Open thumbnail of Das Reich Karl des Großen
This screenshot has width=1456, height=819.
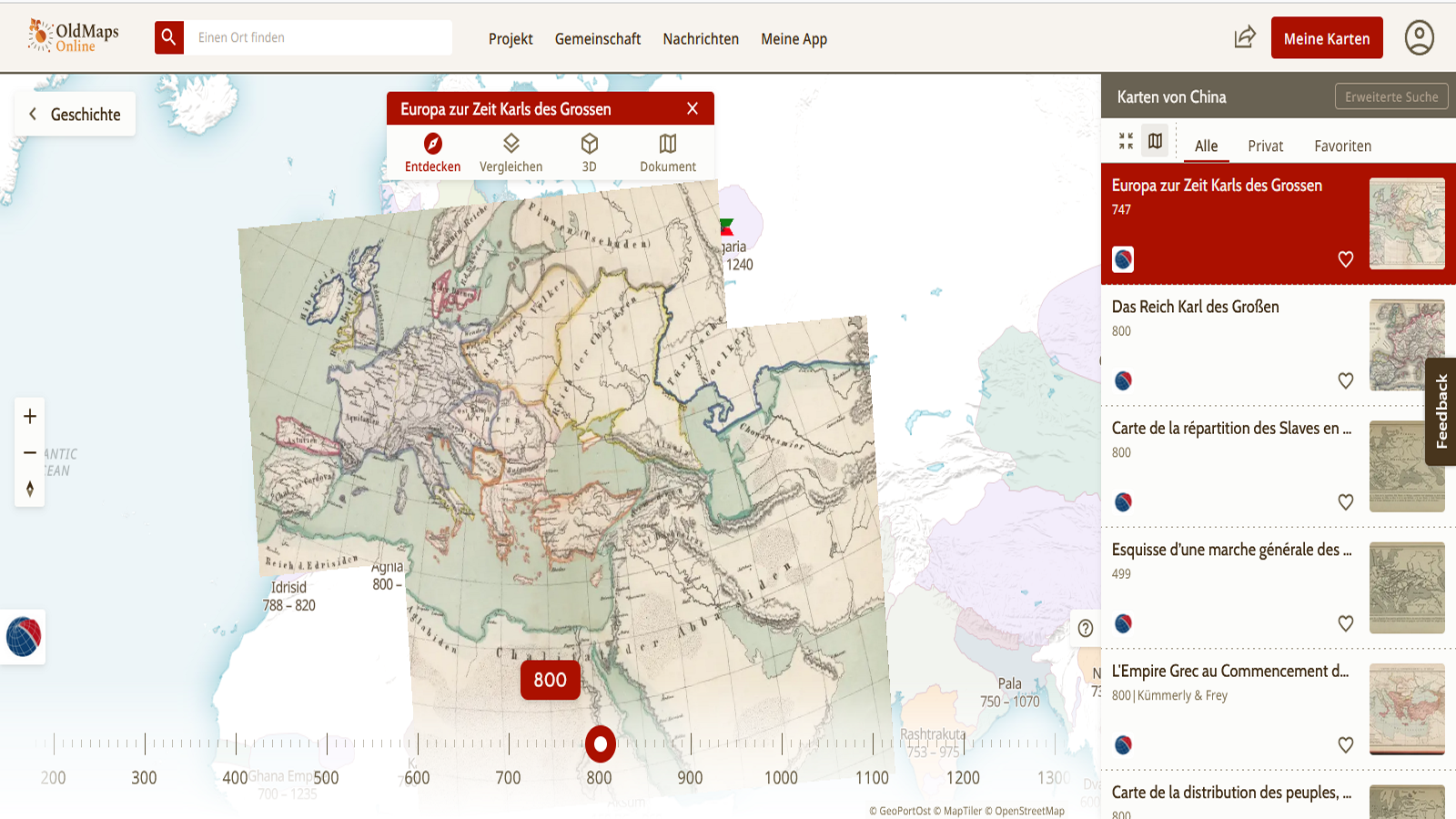point(1407,345)
